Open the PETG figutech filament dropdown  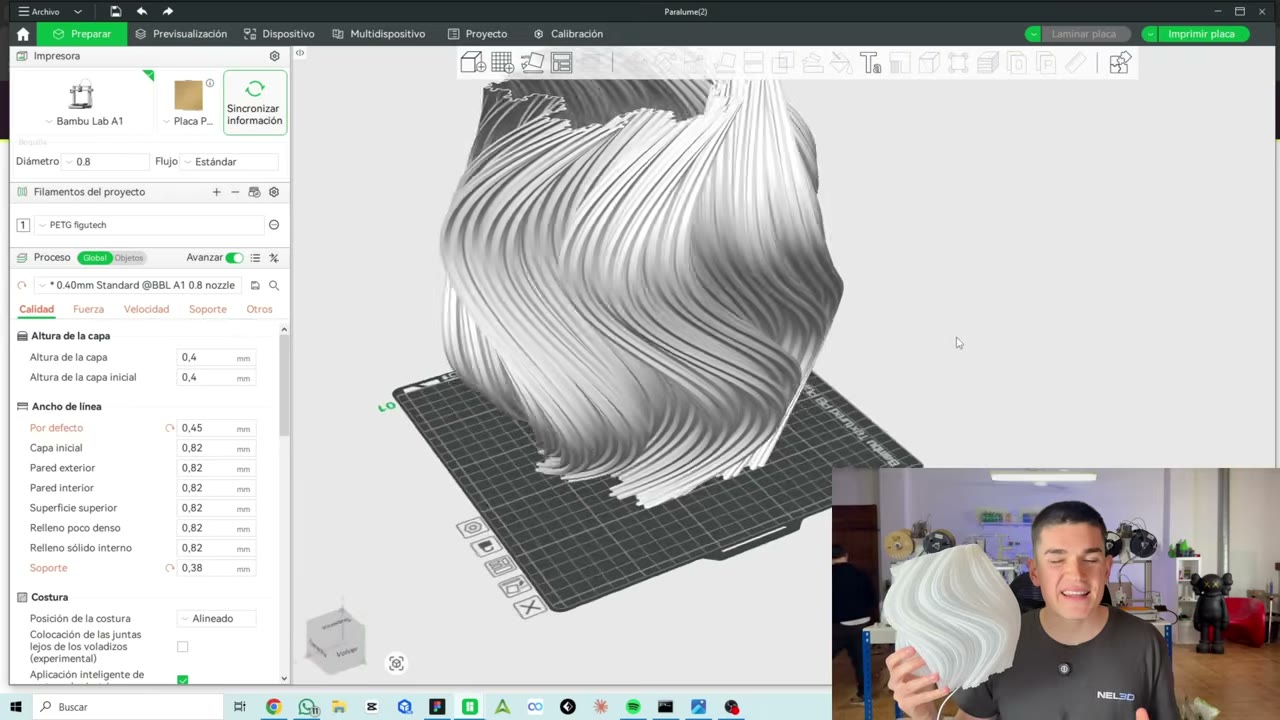click(x=150, y=225)
